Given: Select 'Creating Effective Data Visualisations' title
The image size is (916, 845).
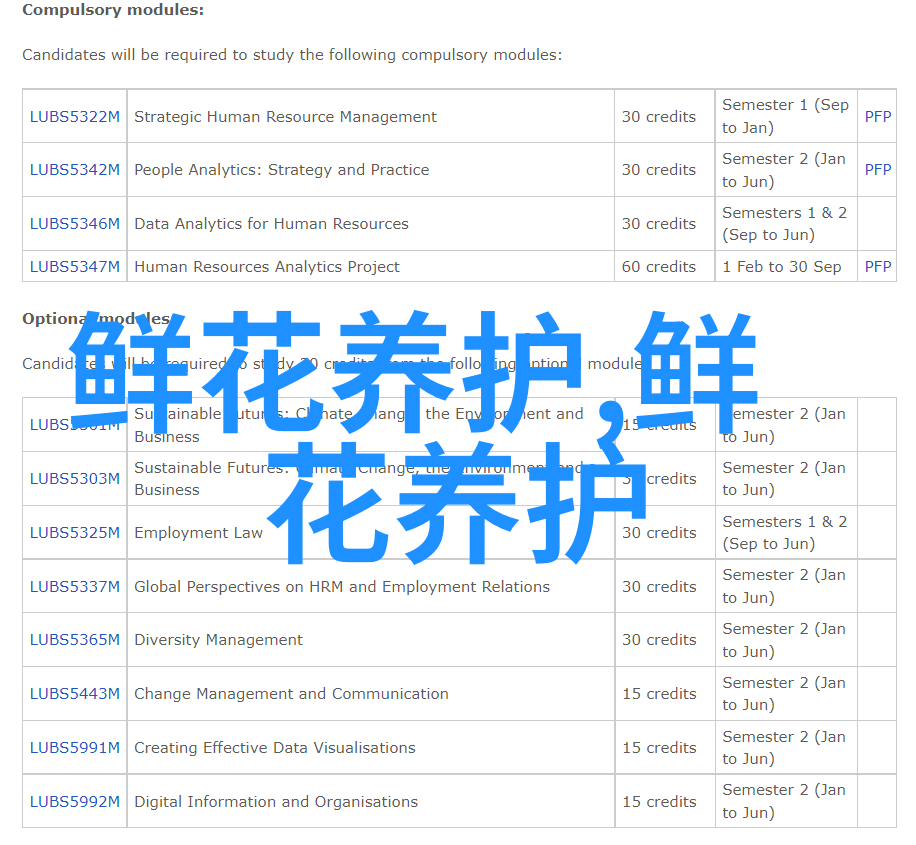Looking at the screenshot, I should pos(275,748).
